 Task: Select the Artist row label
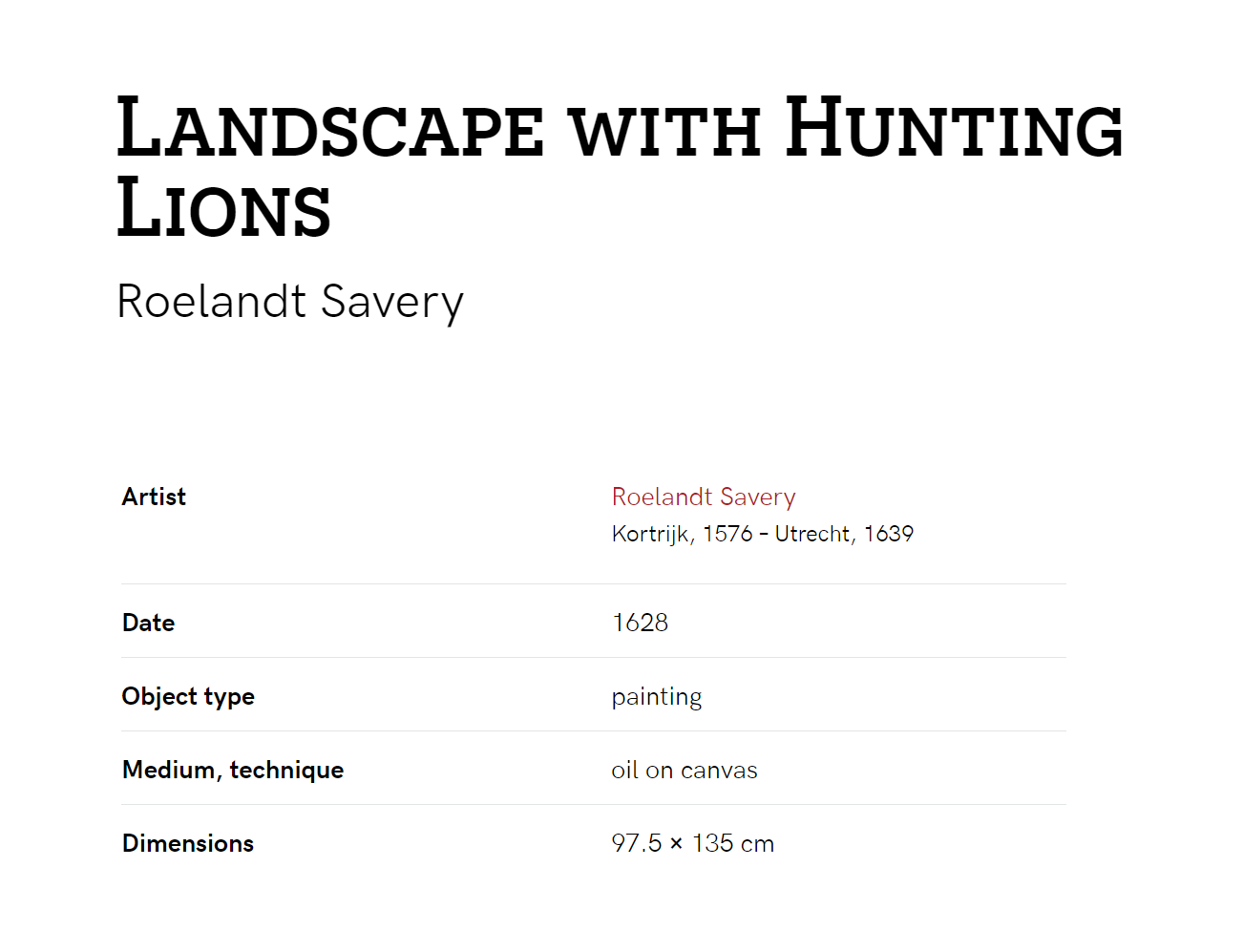click(x=154, y=497)
